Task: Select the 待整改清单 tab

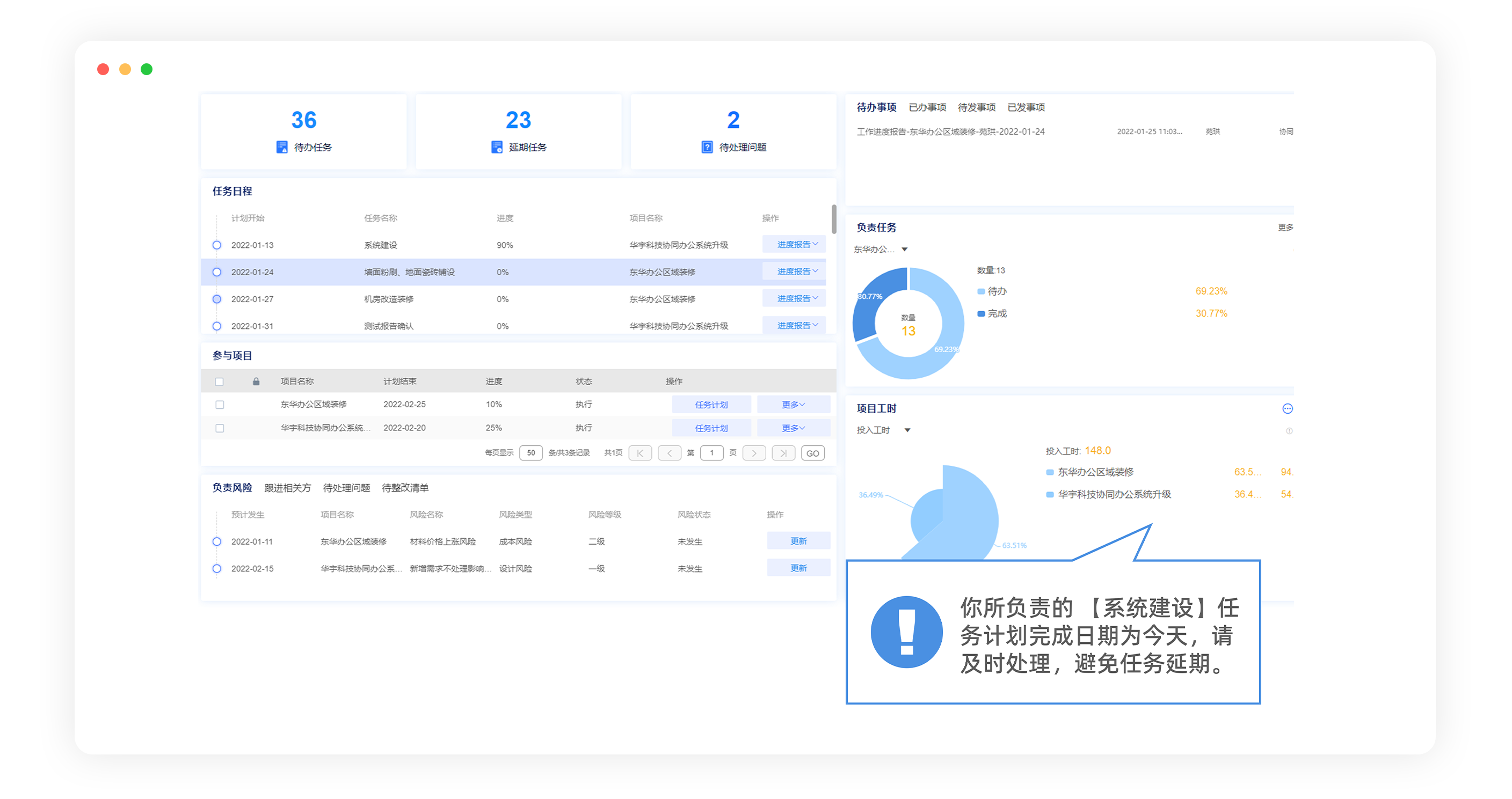Action: [x=405, y=487]
